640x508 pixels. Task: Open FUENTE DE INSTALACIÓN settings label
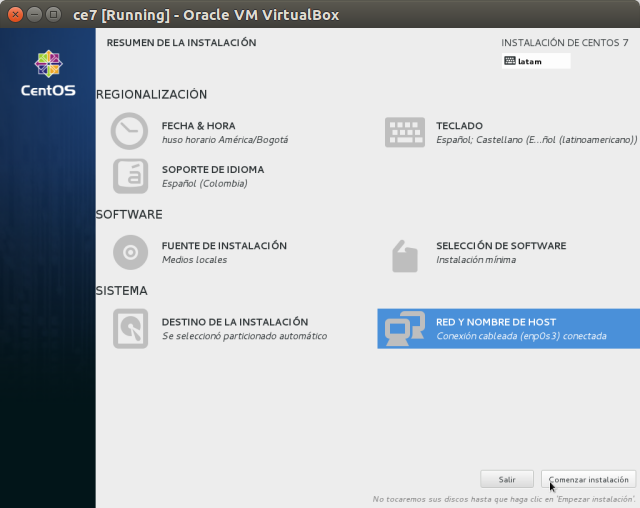tap(224, 245)
